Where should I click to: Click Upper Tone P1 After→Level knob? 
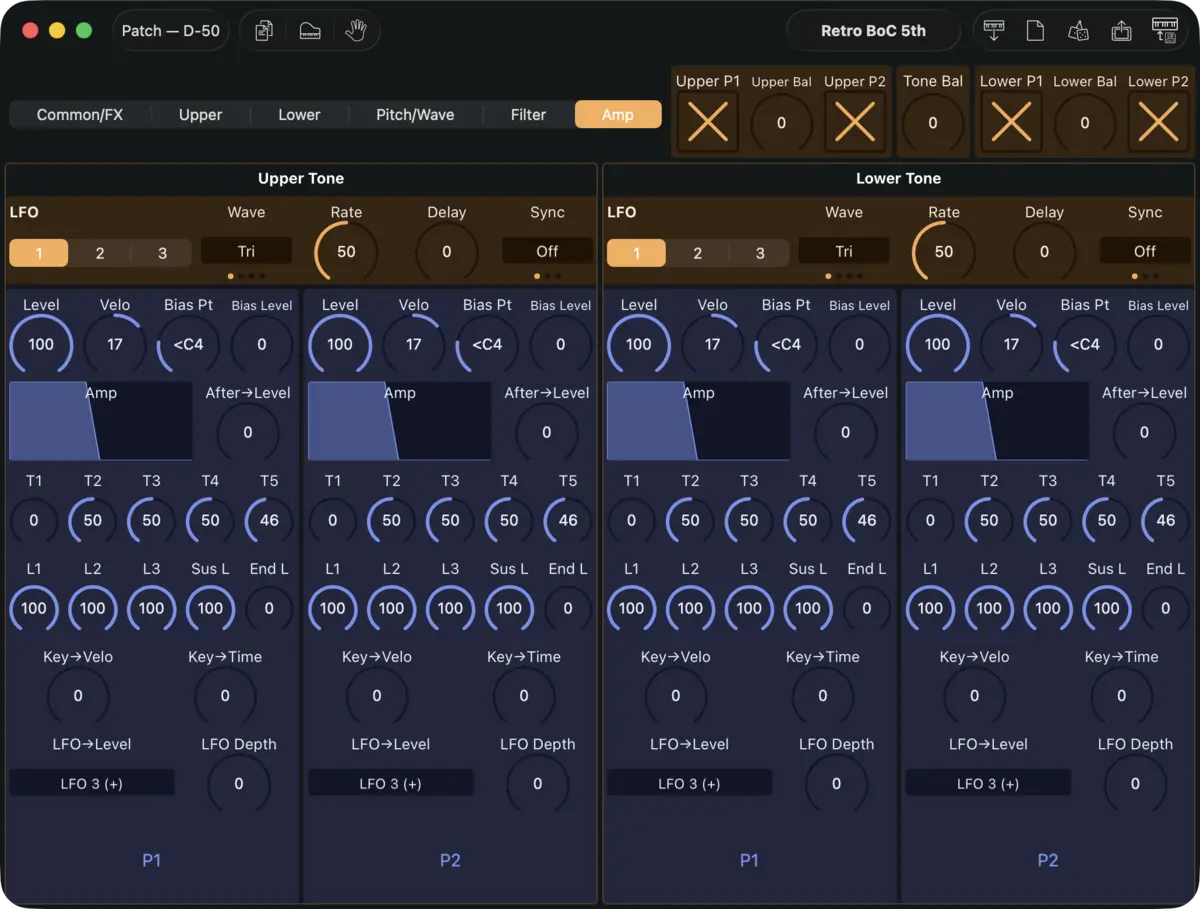[x=248, y=432]
